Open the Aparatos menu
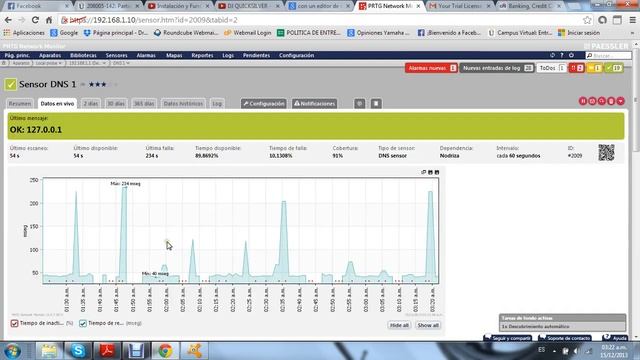 click(x=50, y=55)
